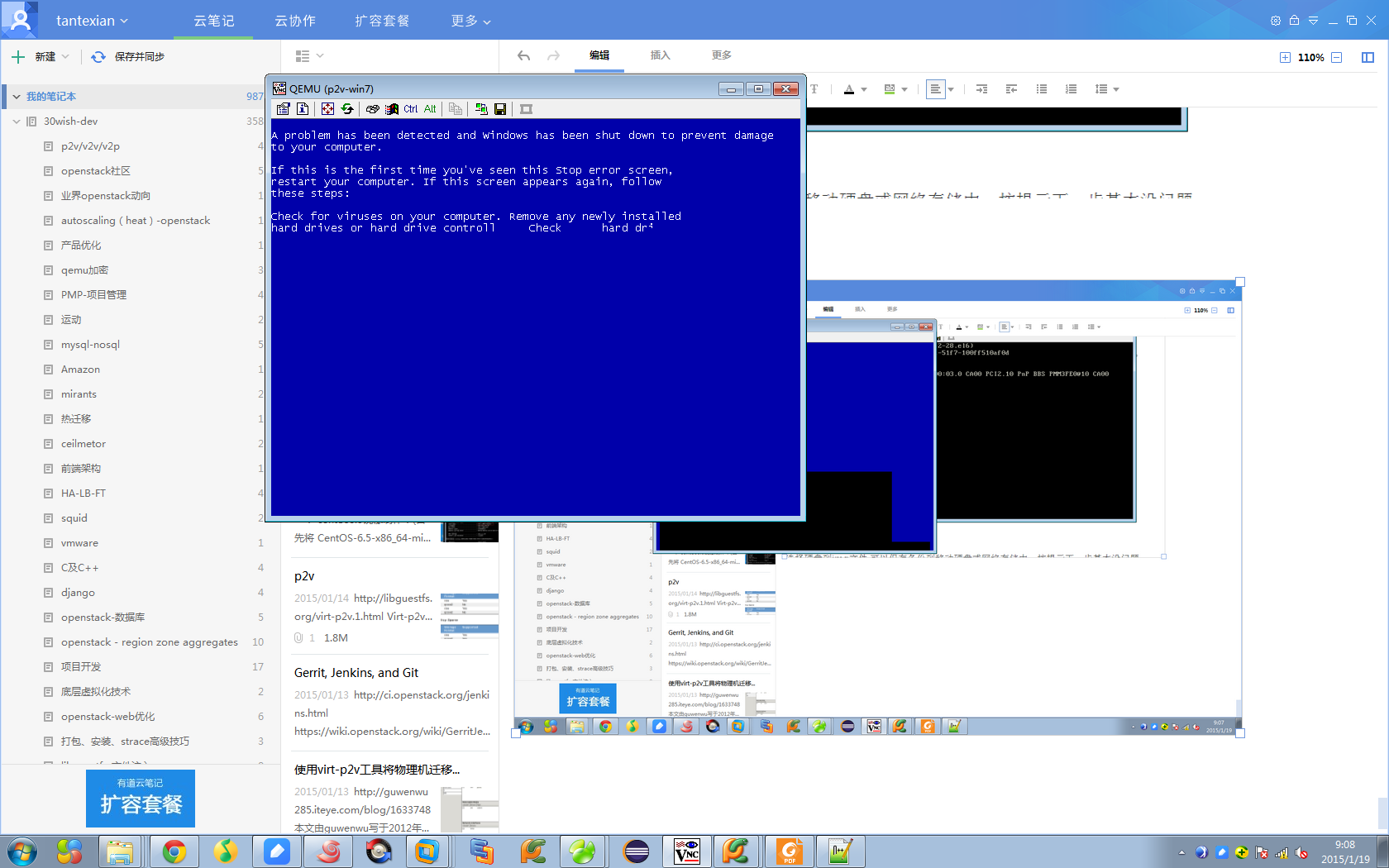Open the highlight color dropdown arrow

(x=905, y=89)
